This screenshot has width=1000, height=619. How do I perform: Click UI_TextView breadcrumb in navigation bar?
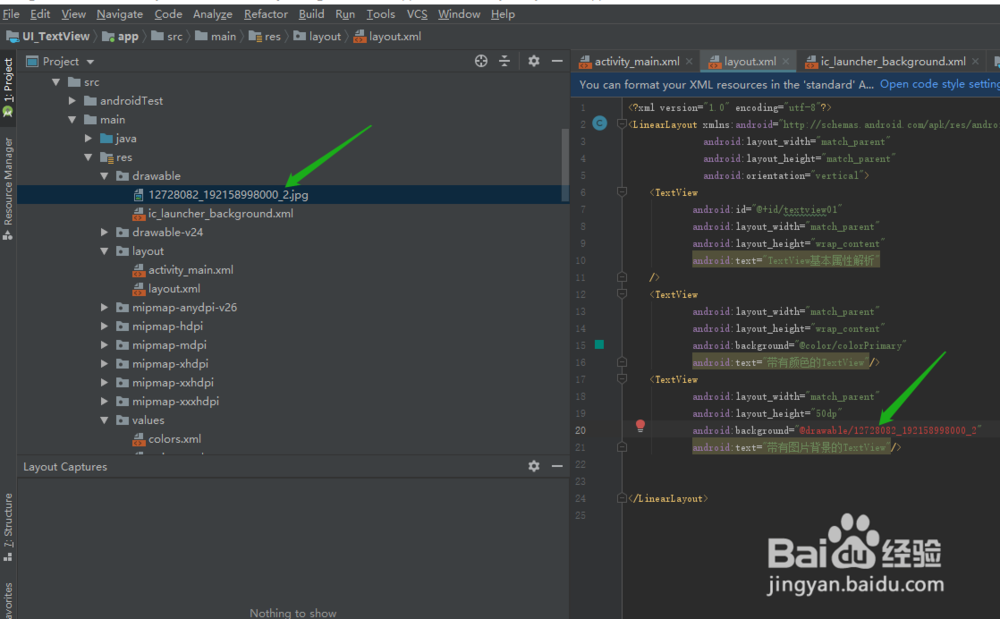48,36
